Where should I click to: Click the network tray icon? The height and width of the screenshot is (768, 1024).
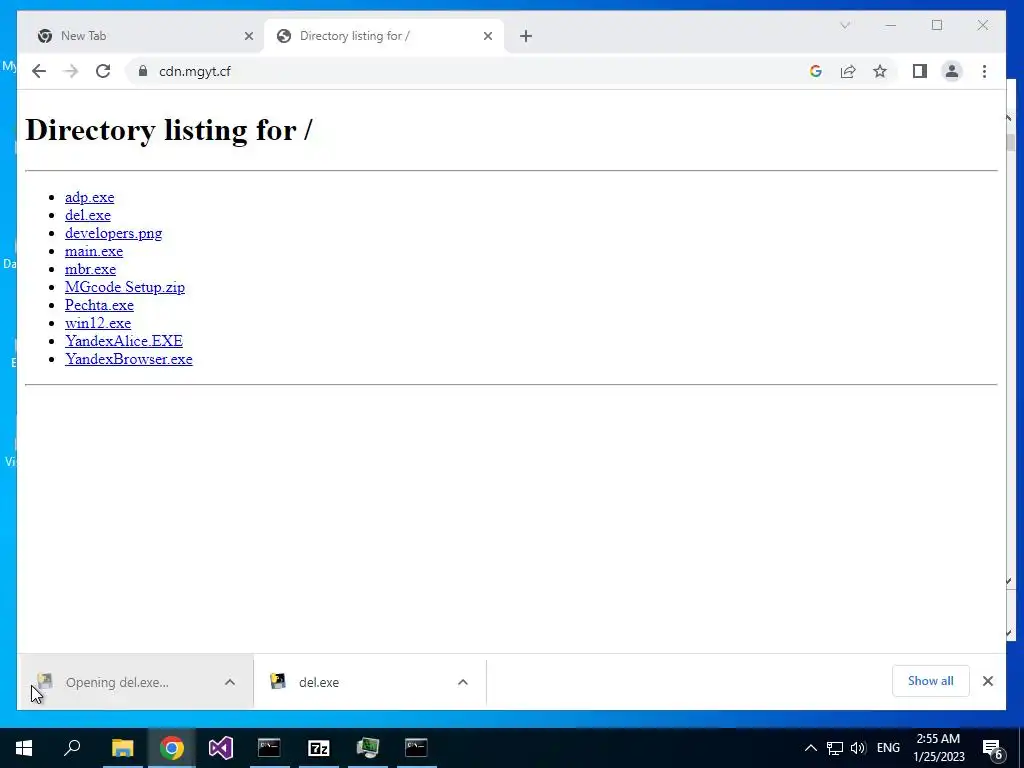pyautogui.click(x=835, y=748)
